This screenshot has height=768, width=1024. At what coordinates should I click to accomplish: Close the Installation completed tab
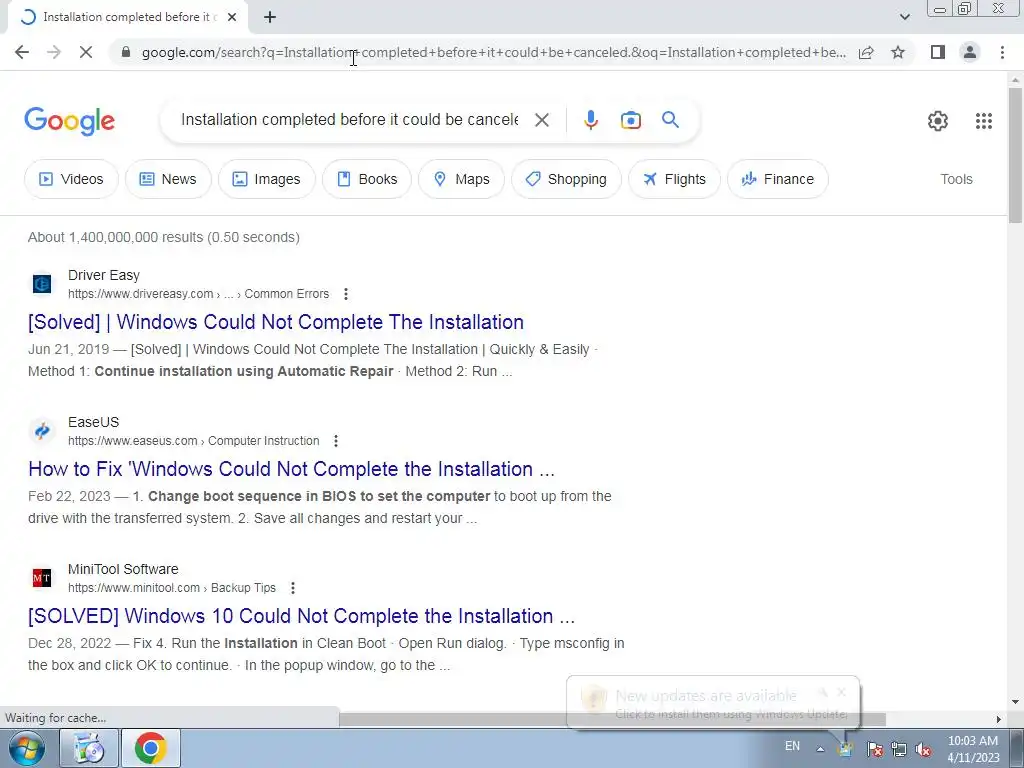tap(232, 17)
